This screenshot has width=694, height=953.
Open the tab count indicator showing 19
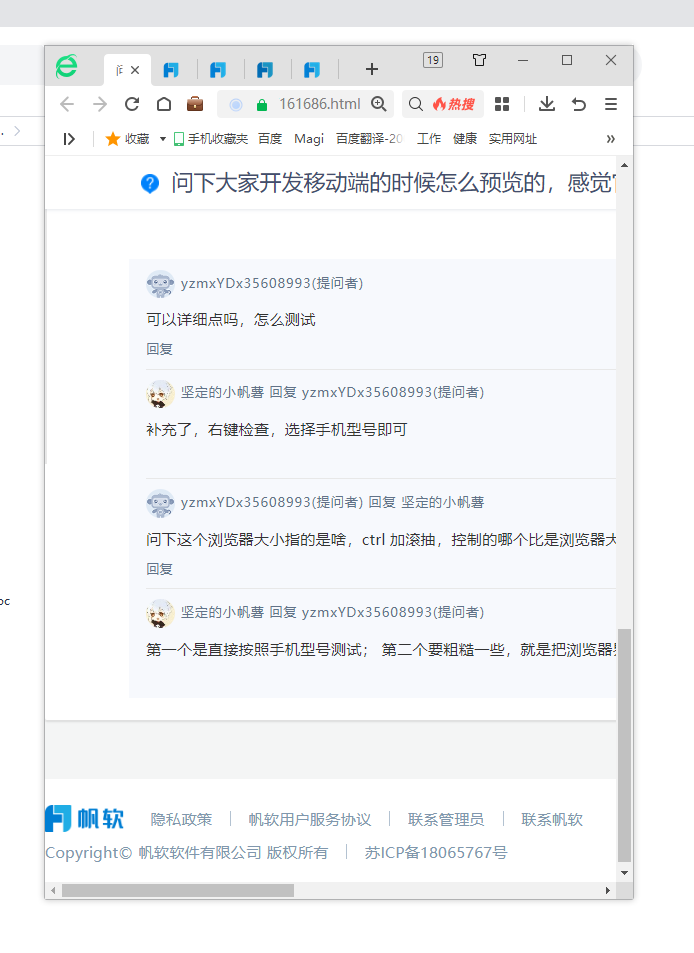433,60
